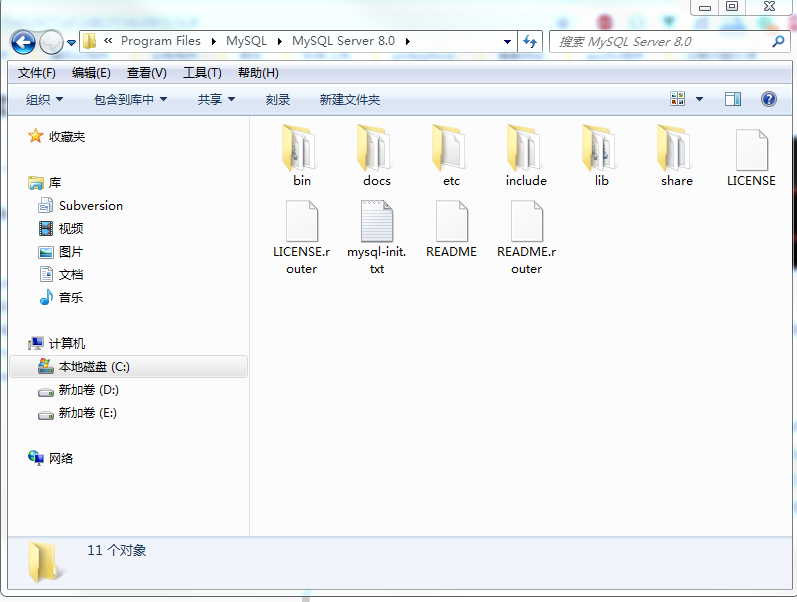Select 新加卷 (D:) drive
This screenshot has height=602, width=797.
(79, 390)
